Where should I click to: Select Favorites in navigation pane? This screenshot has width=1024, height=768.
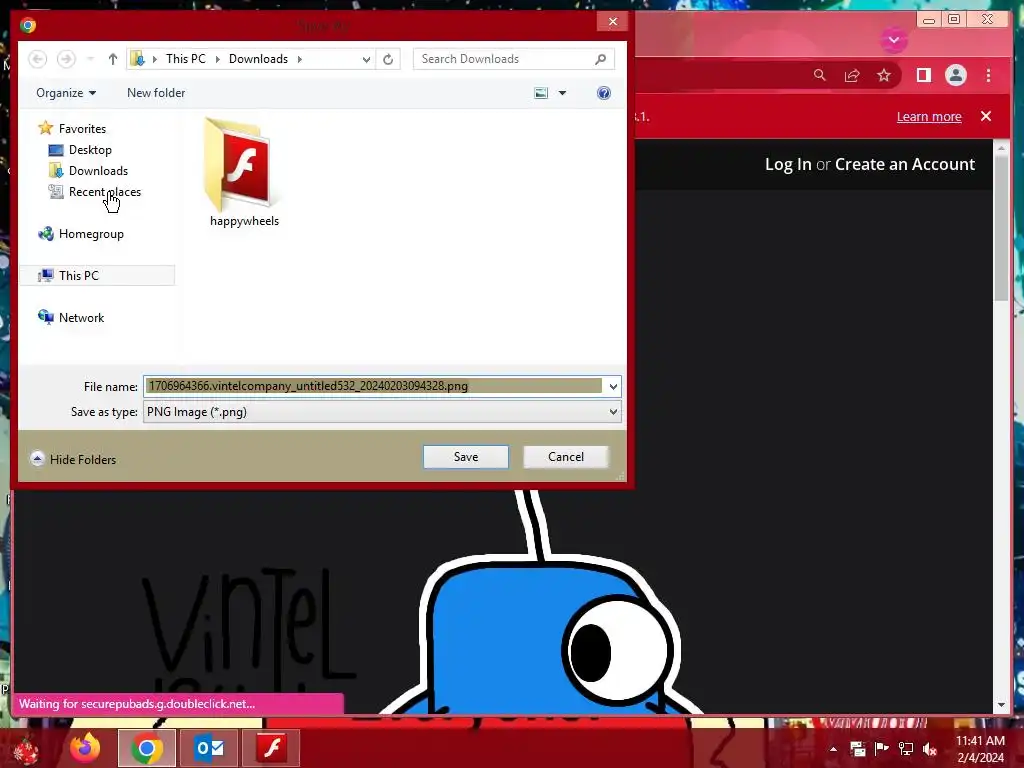coord(72,129)
